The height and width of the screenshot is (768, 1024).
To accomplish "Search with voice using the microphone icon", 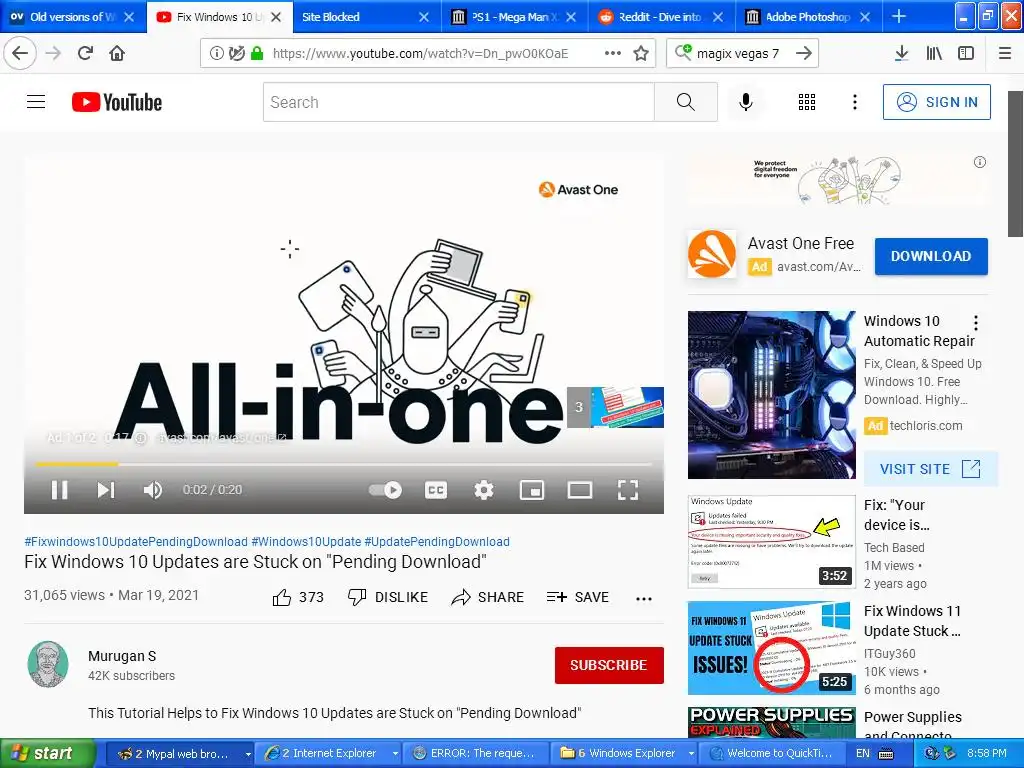I will coord(746,102).
